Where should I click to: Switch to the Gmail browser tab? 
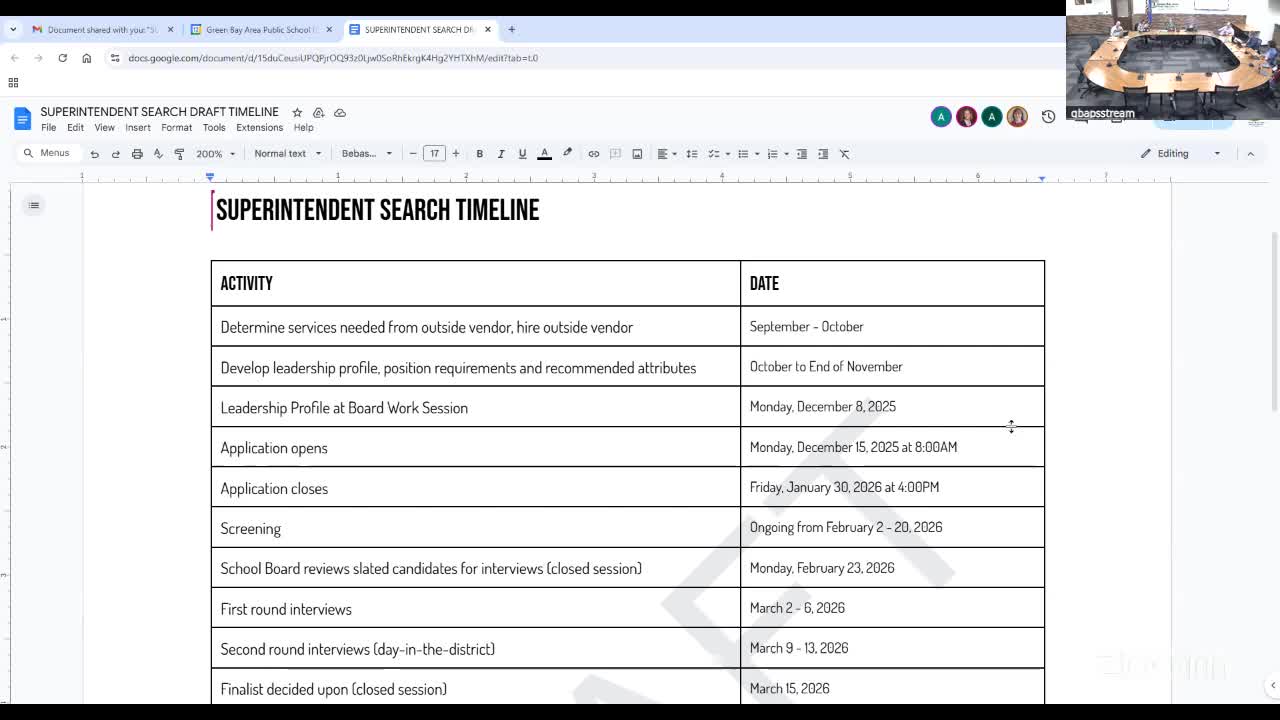tap(102, 30)
